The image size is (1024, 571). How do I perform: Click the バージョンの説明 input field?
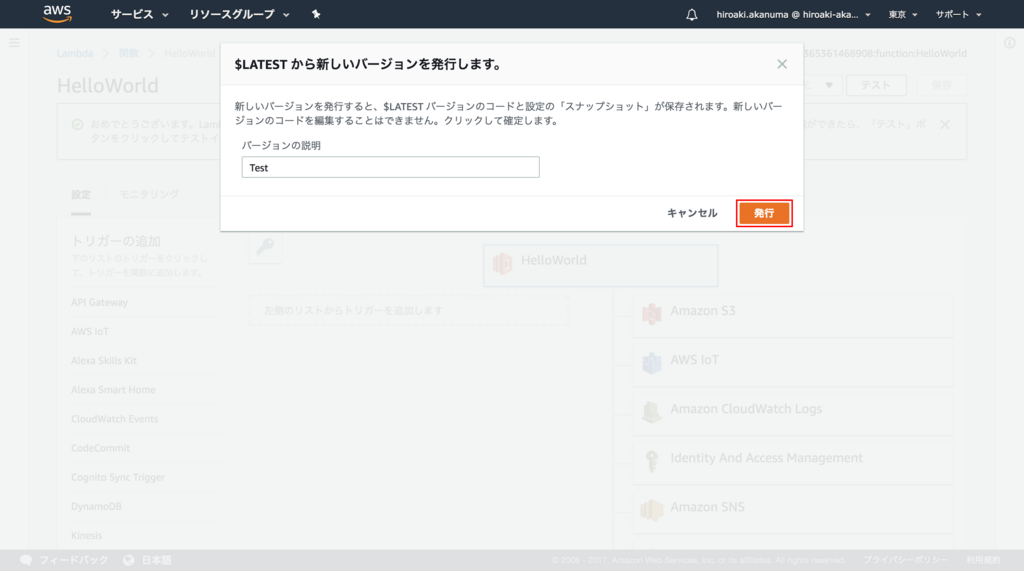(391, 167)
